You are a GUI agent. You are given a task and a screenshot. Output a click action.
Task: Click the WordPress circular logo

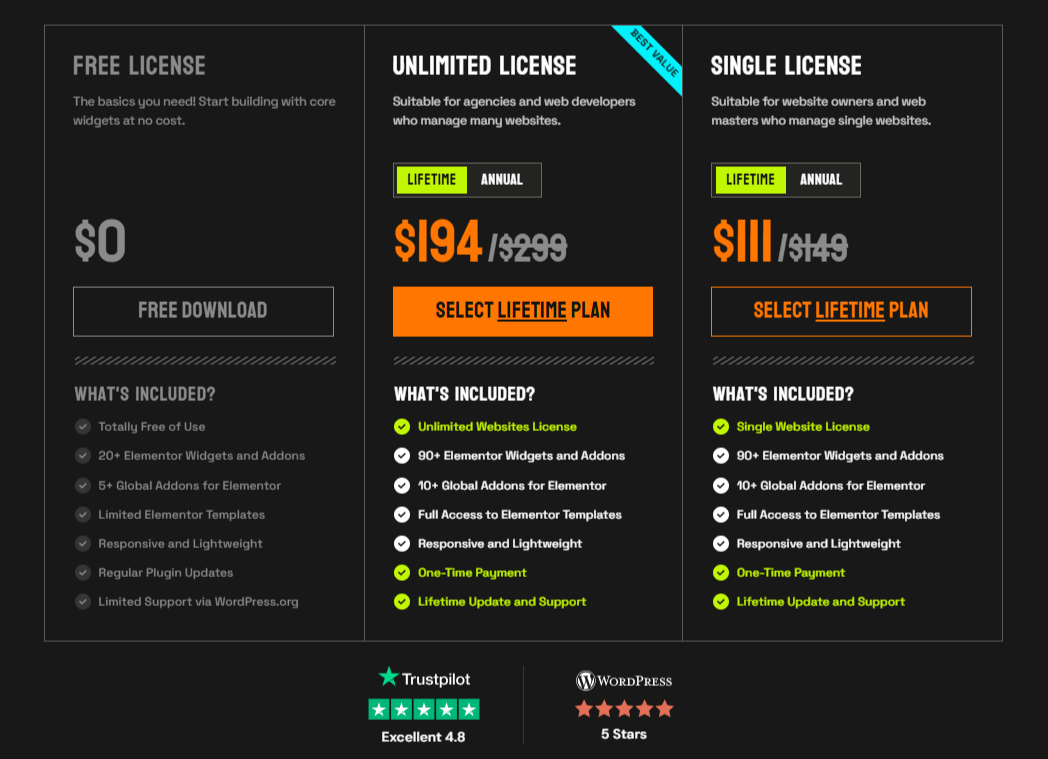585,679
